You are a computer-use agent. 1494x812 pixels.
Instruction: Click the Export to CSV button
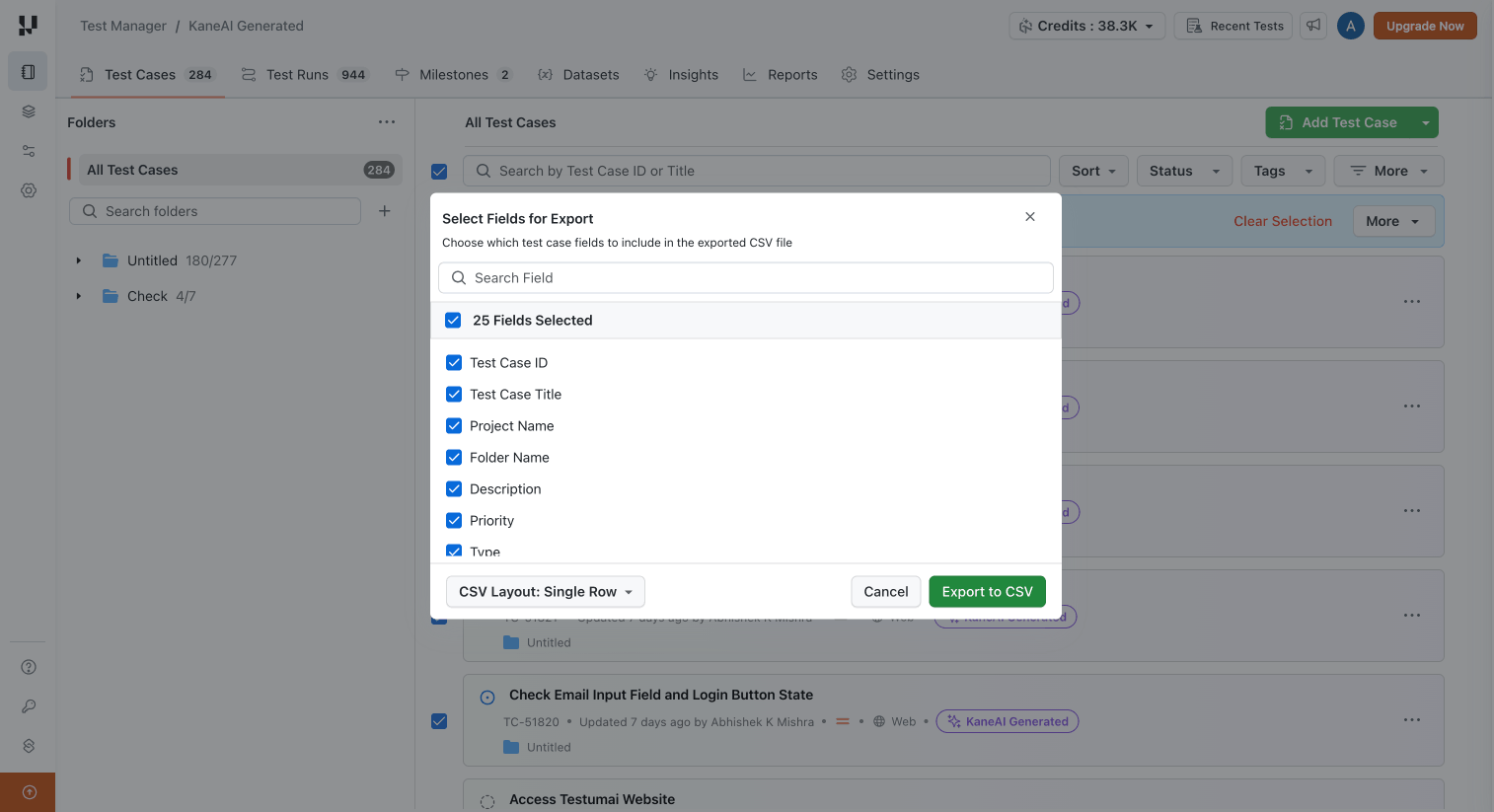(x=987, y=592)
